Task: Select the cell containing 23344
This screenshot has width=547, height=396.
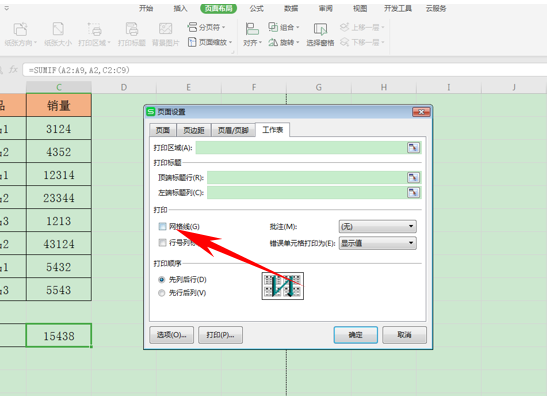Action: coord(59,198)
